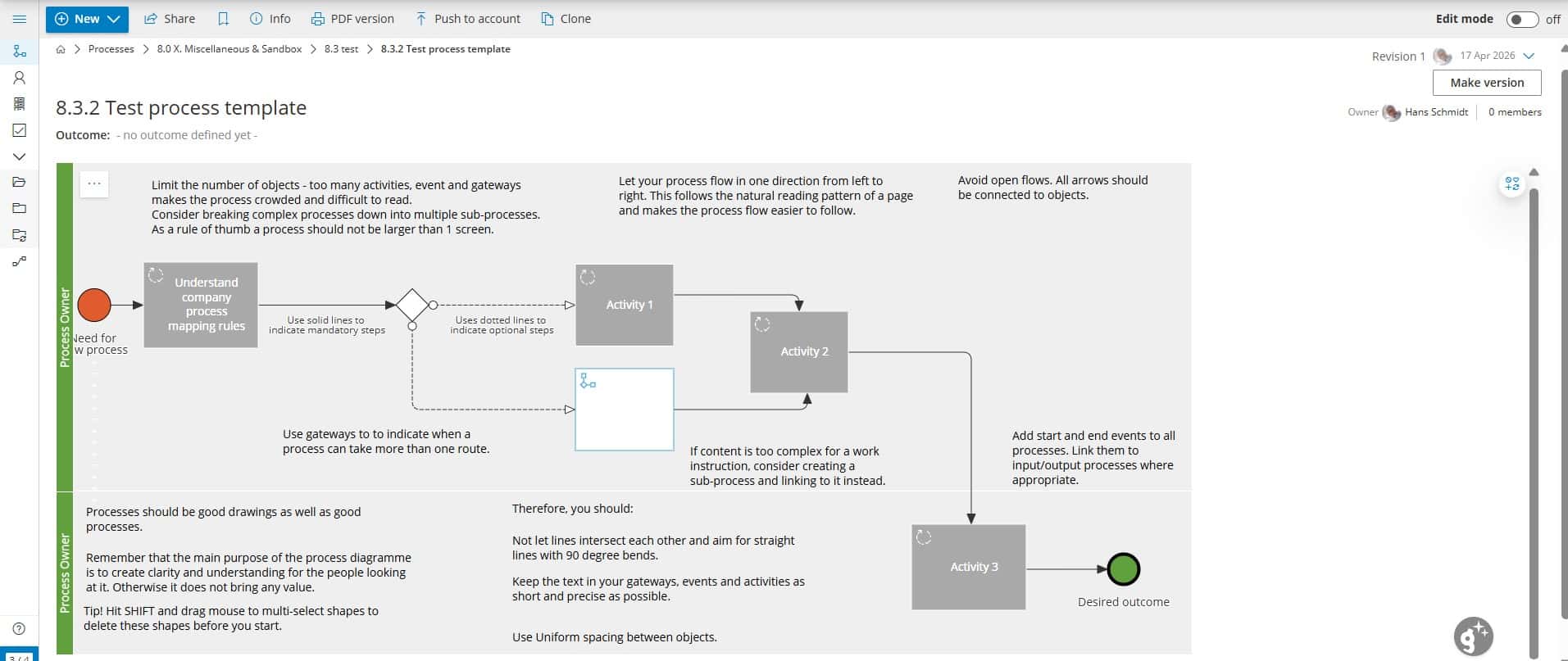Click the bookmark icon in the toolbar

223,19
